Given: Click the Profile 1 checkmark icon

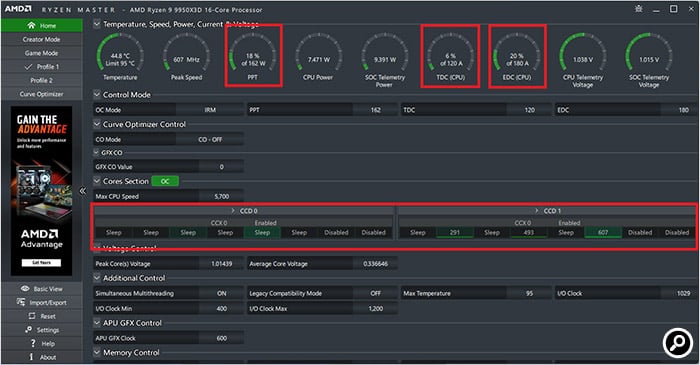Looking at the screenshot, I should (x=29, y=66).
